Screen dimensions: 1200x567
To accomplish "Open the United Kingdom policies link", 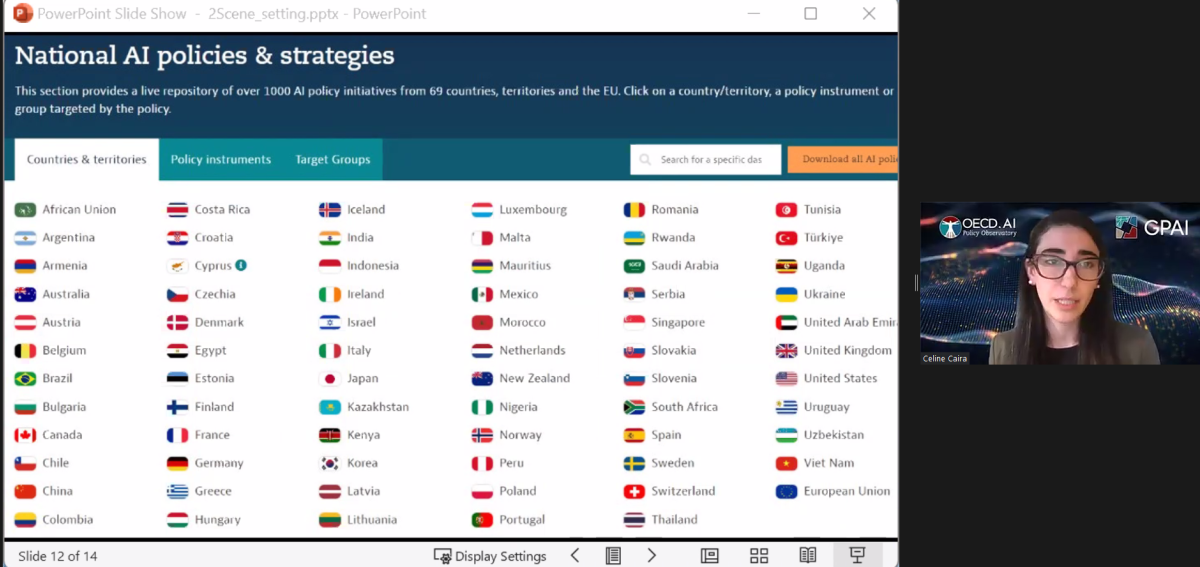I will point(847,351).
